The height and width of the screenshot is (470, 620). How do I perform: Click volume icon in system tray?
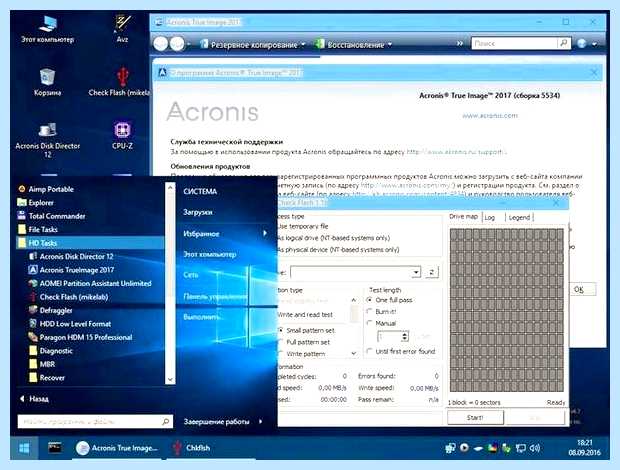(x=535, y=448)
